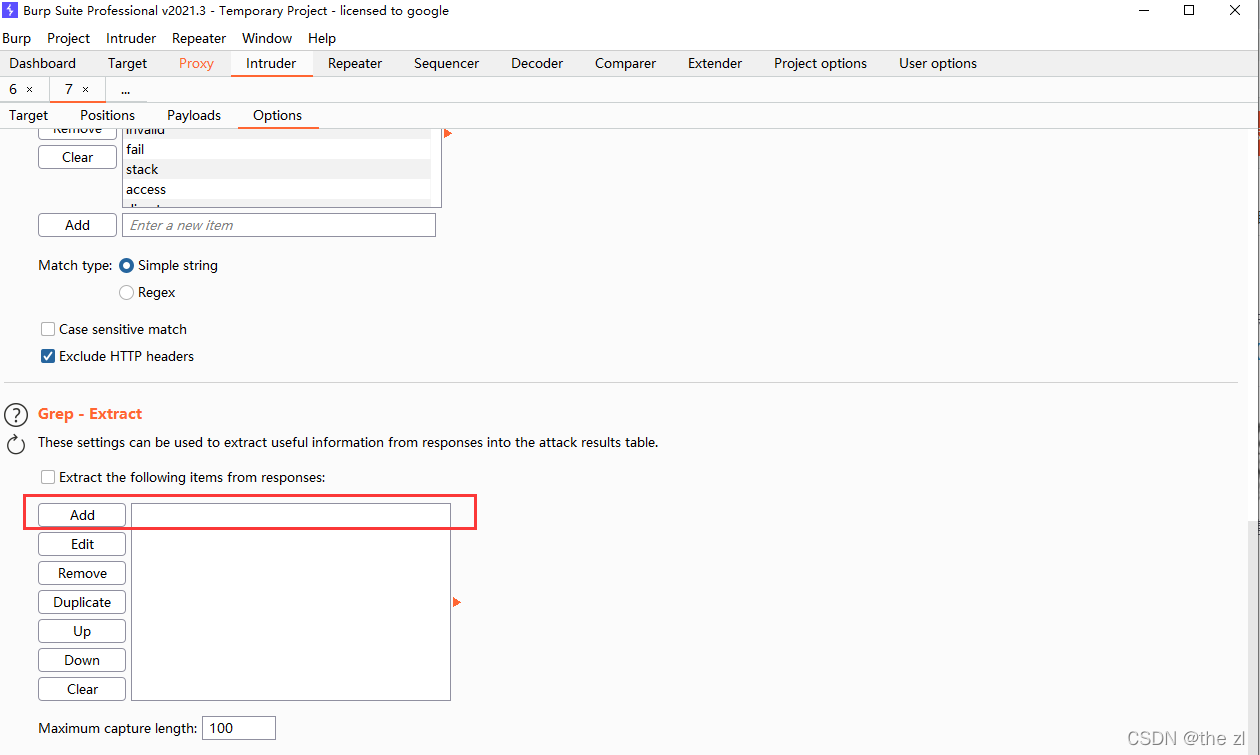Move item with the Up button
This screenshot has width=1260, height=755.
click(x=82, y=631)
